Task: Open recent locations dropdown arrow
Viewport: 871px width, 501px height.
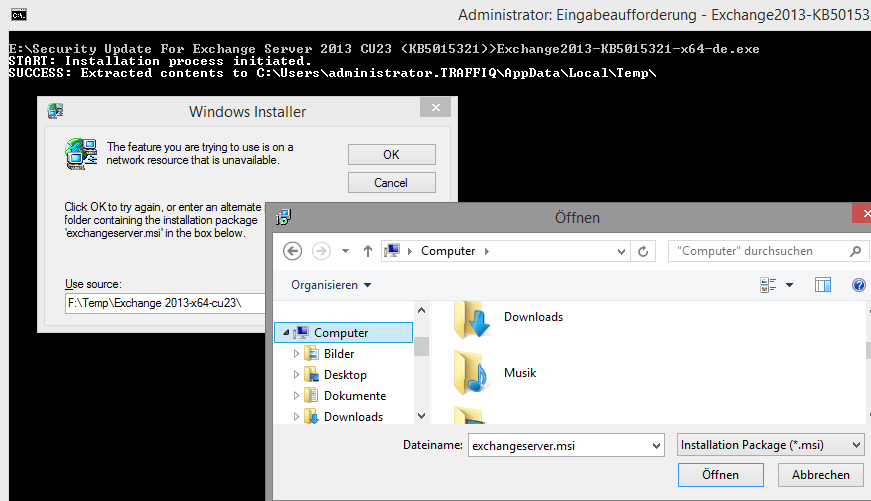Action: pos(346,251)
